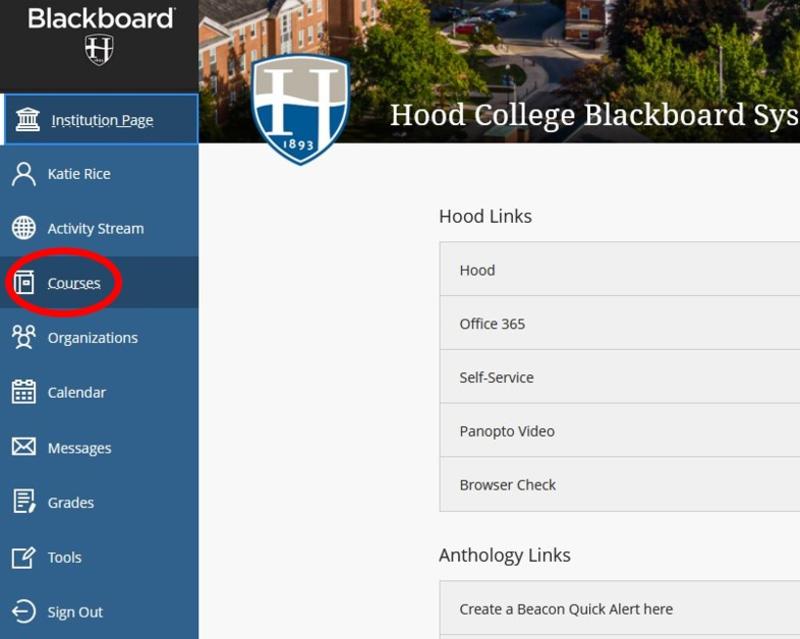Click the Sign Out arrow icon

[23, 611]
